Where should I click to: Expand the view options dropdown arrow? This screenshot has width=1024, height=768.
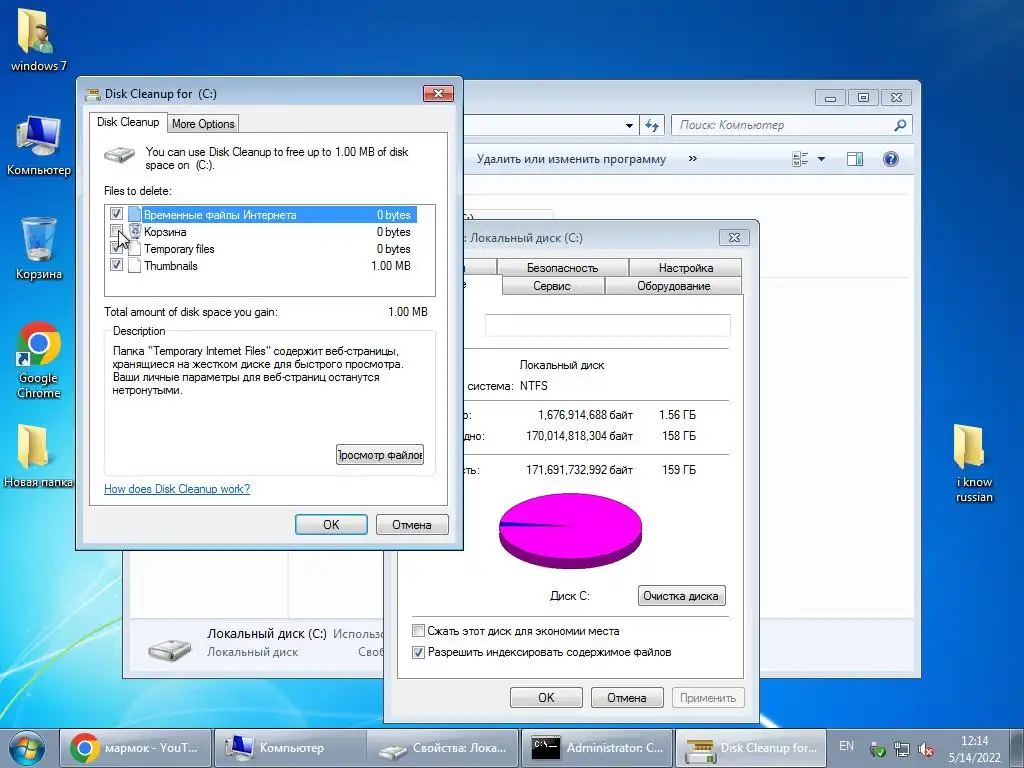(822, 159)
